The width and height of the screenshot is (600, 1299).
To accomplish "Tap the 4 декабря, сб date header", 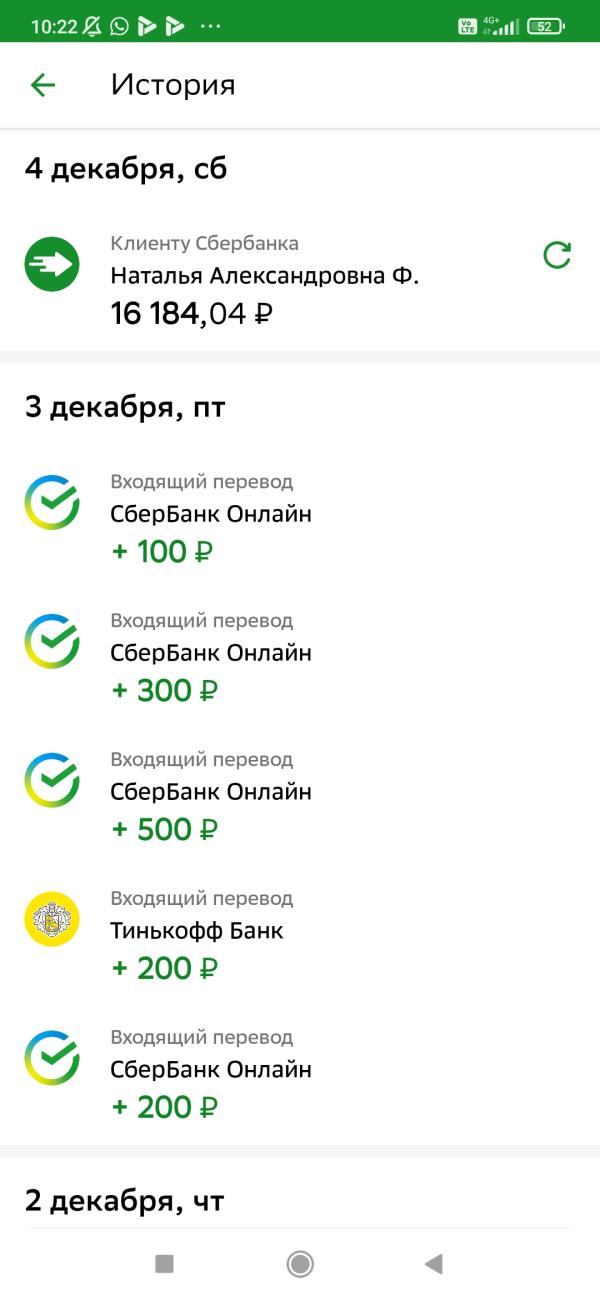I will [126, 169].
